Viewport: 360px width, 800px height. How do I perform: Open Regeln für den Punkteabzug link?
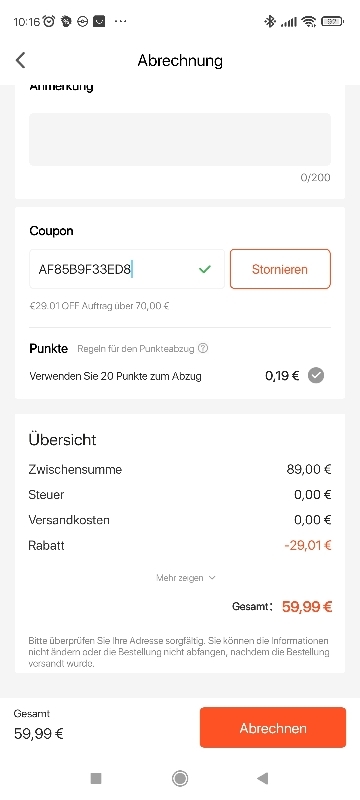coord(136,348)
